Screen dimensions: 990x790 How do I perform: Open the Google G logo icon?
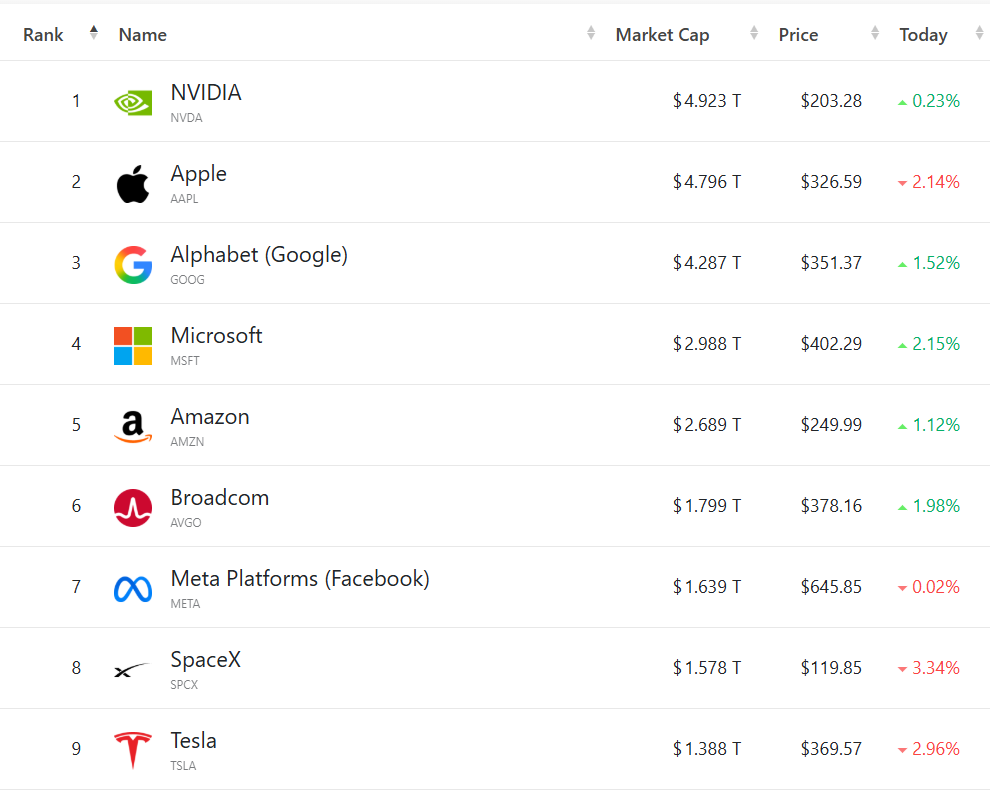coord(133,265)
